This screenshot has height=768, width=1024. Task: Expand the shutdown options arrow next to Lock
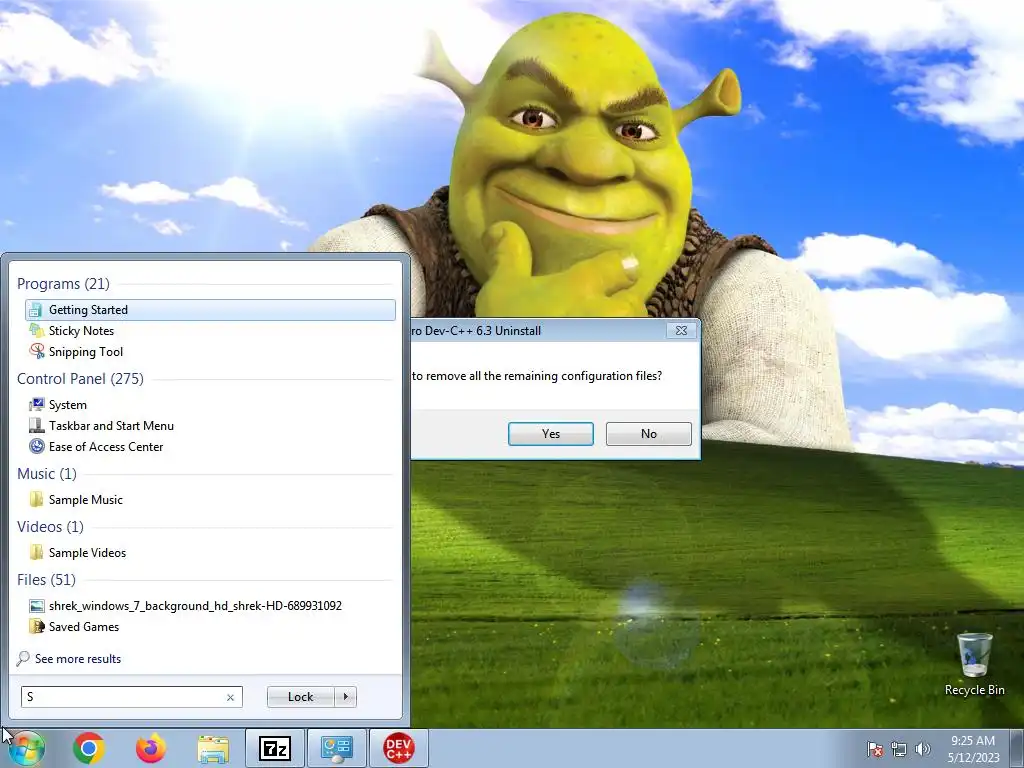[345, 697]
